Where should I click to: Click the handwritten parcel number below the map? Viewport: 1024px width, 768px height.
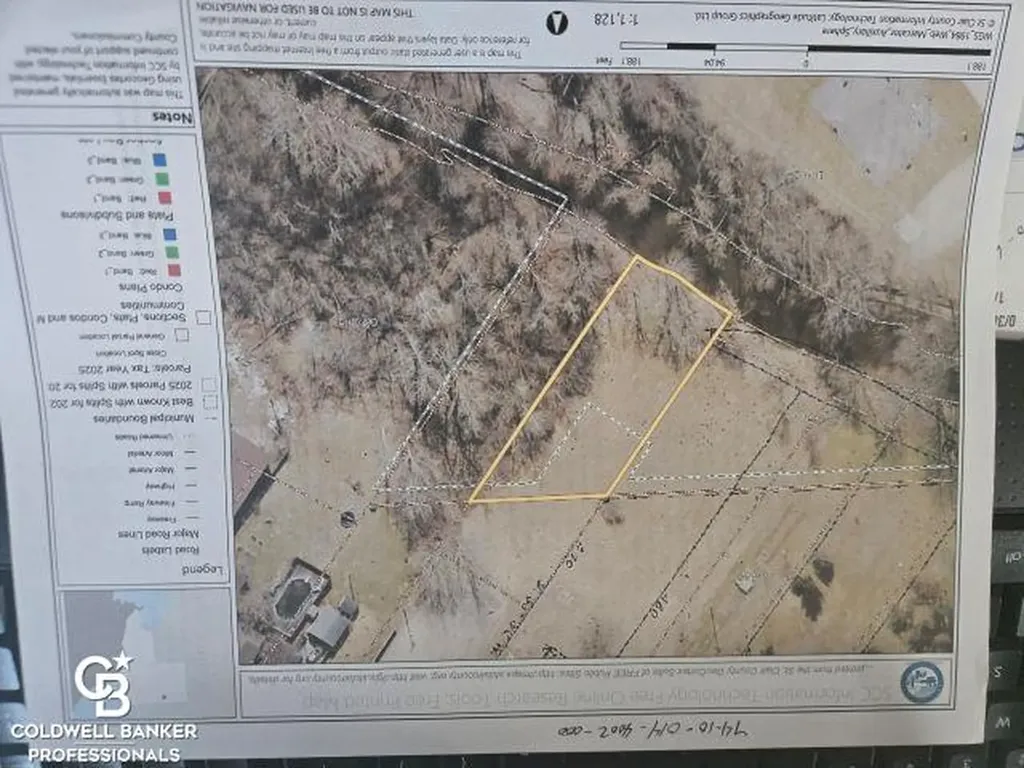(651, 730)
